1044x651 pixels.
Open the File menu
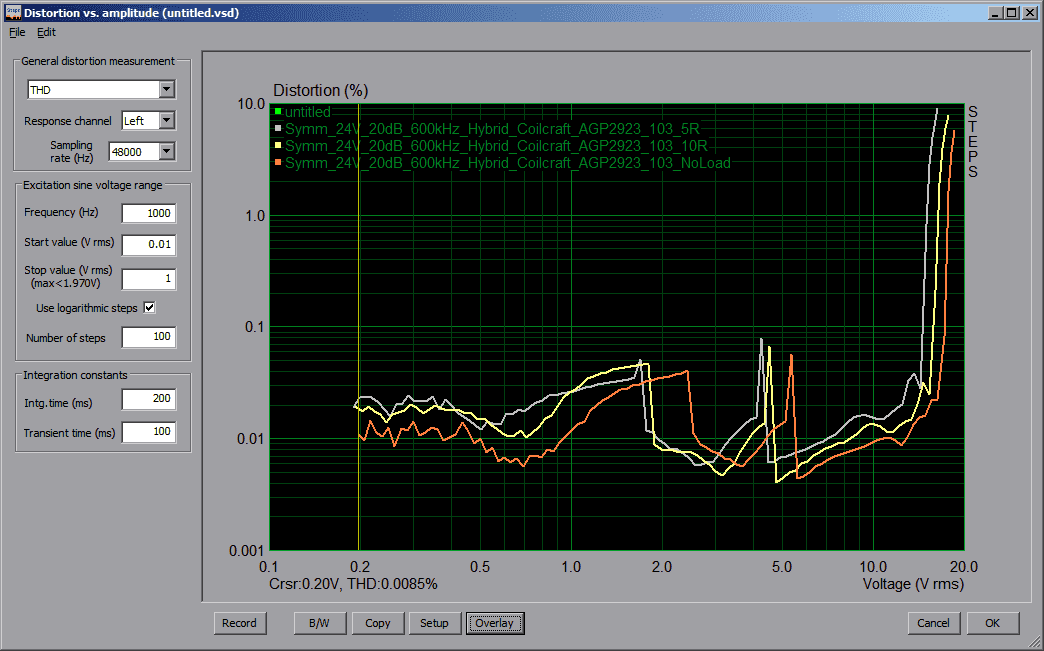click(x=16, y=32)
